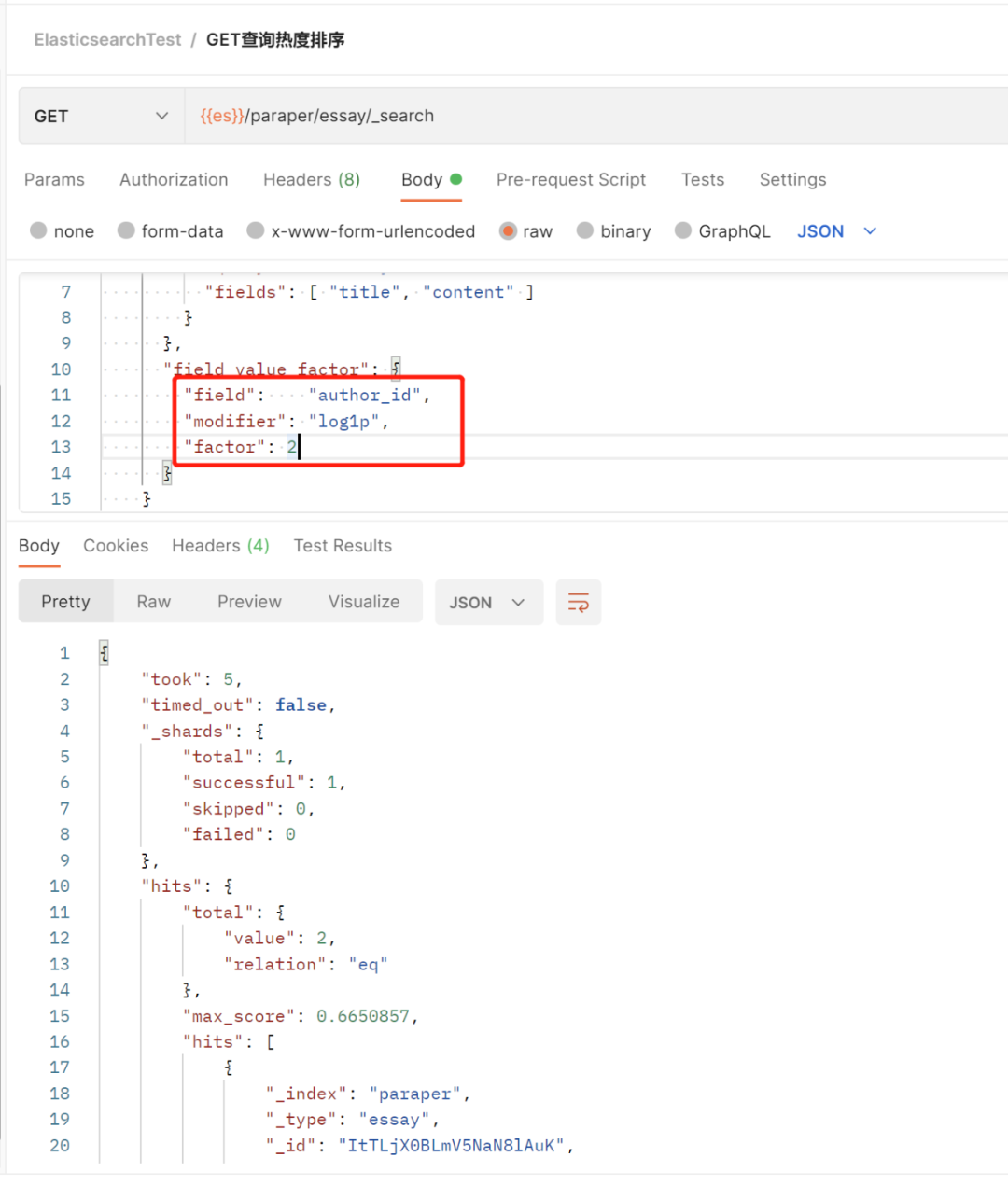Open the request Settings tab
Screen dimensions: 1008x1199
coord(792,179)
